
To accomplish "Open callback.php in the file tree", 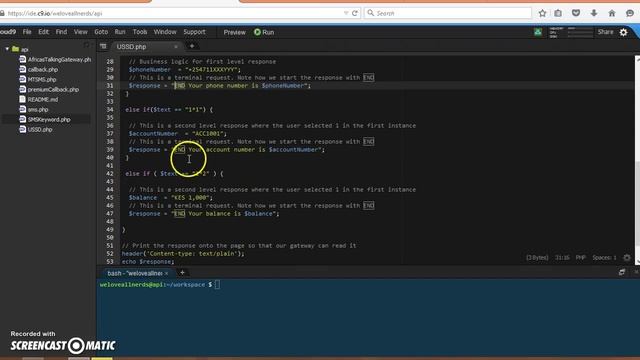I will (42, 69).
